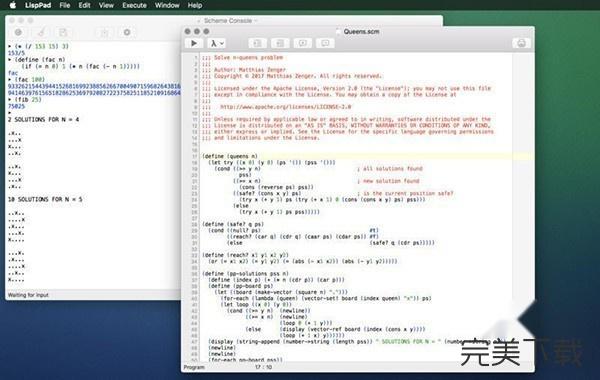Click the Queens.scm window title
This screenshot has height=380, width=600.
361,32
